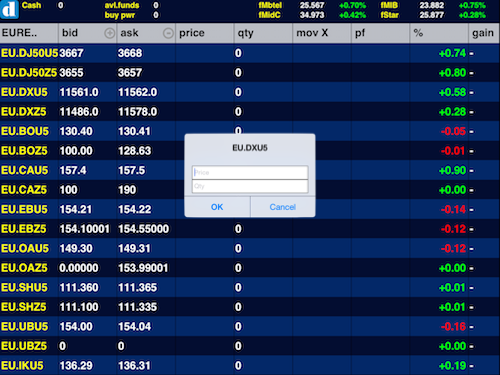Tap bid price 130.40
Viewport: 500px width, 375px height.
click(76, 131)
